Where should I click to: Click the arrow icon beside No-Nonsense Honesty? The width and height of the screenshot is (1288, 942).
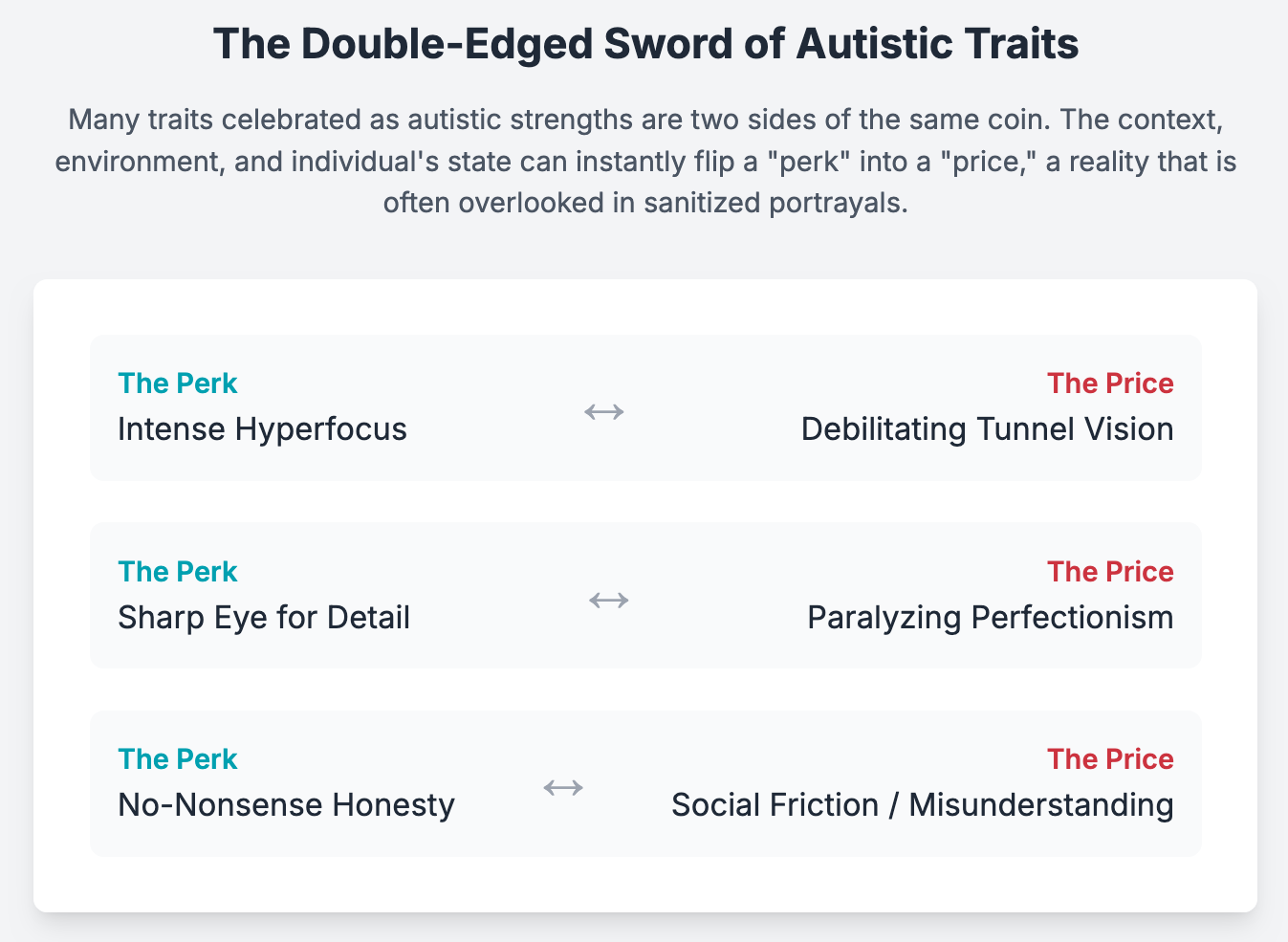pyautogui.click(x=563, y=787)
